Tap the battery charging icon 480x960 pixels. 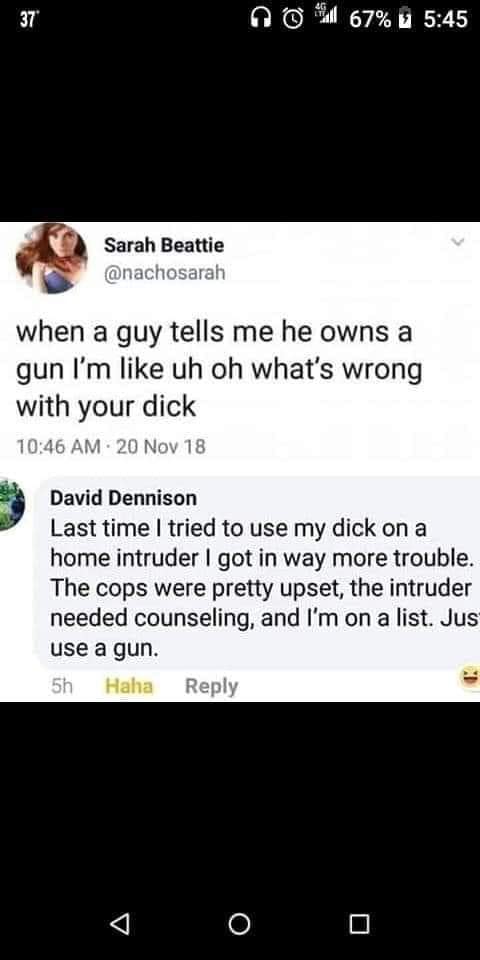404,20
